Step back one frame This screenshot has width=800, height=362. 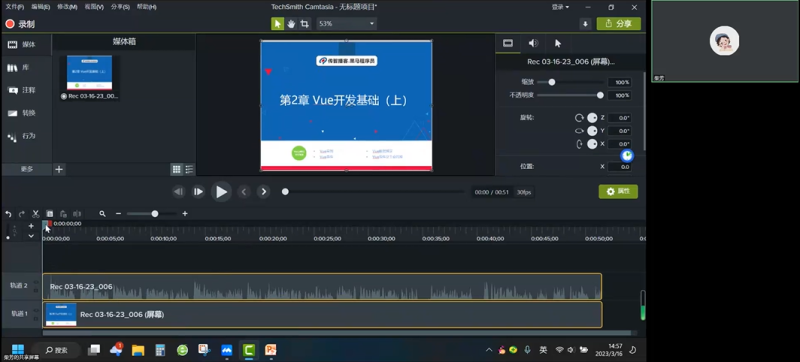(x=179, y=192)
